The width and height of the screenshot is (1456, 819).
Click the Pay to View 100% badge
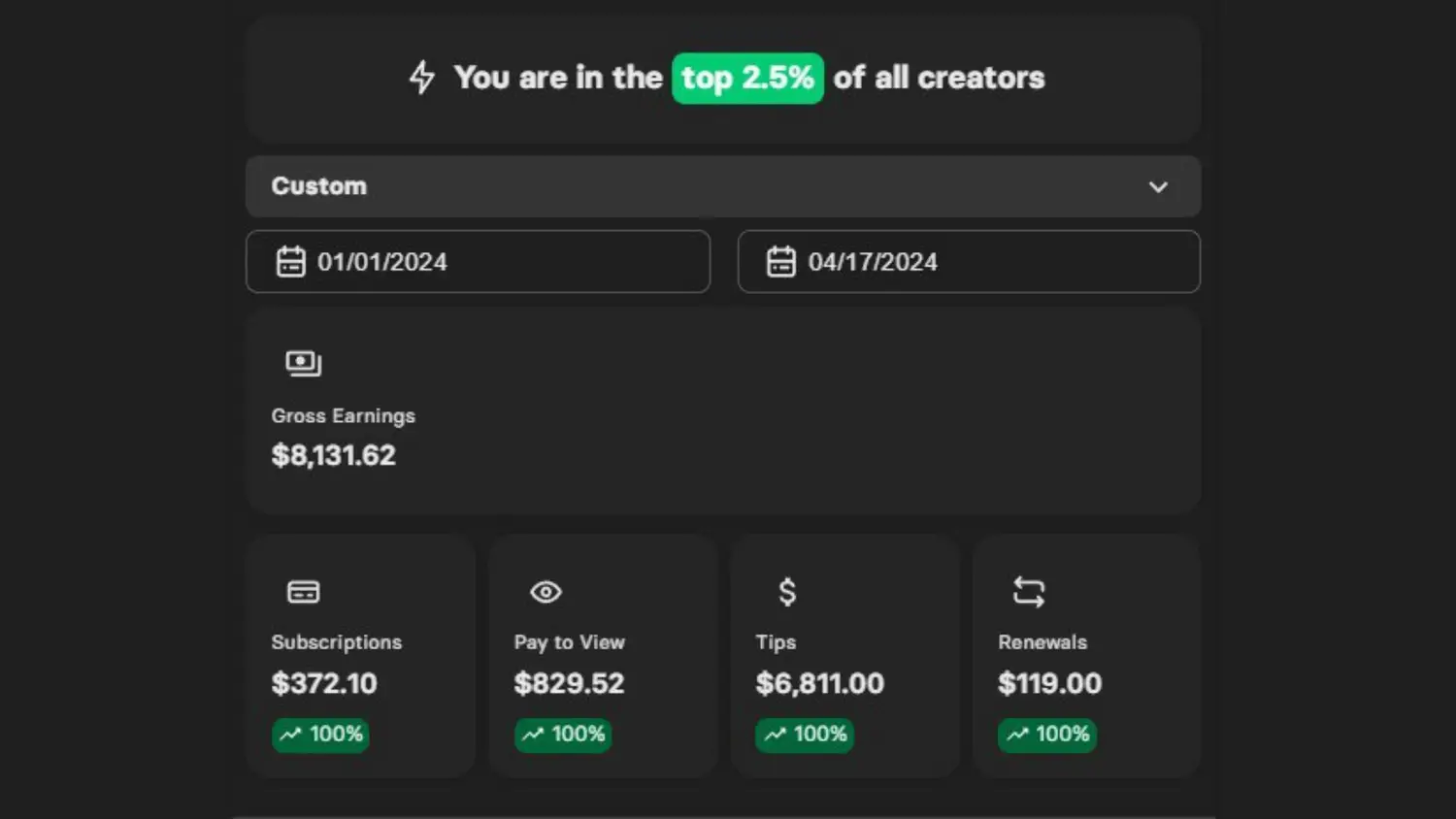coord(563,734)
